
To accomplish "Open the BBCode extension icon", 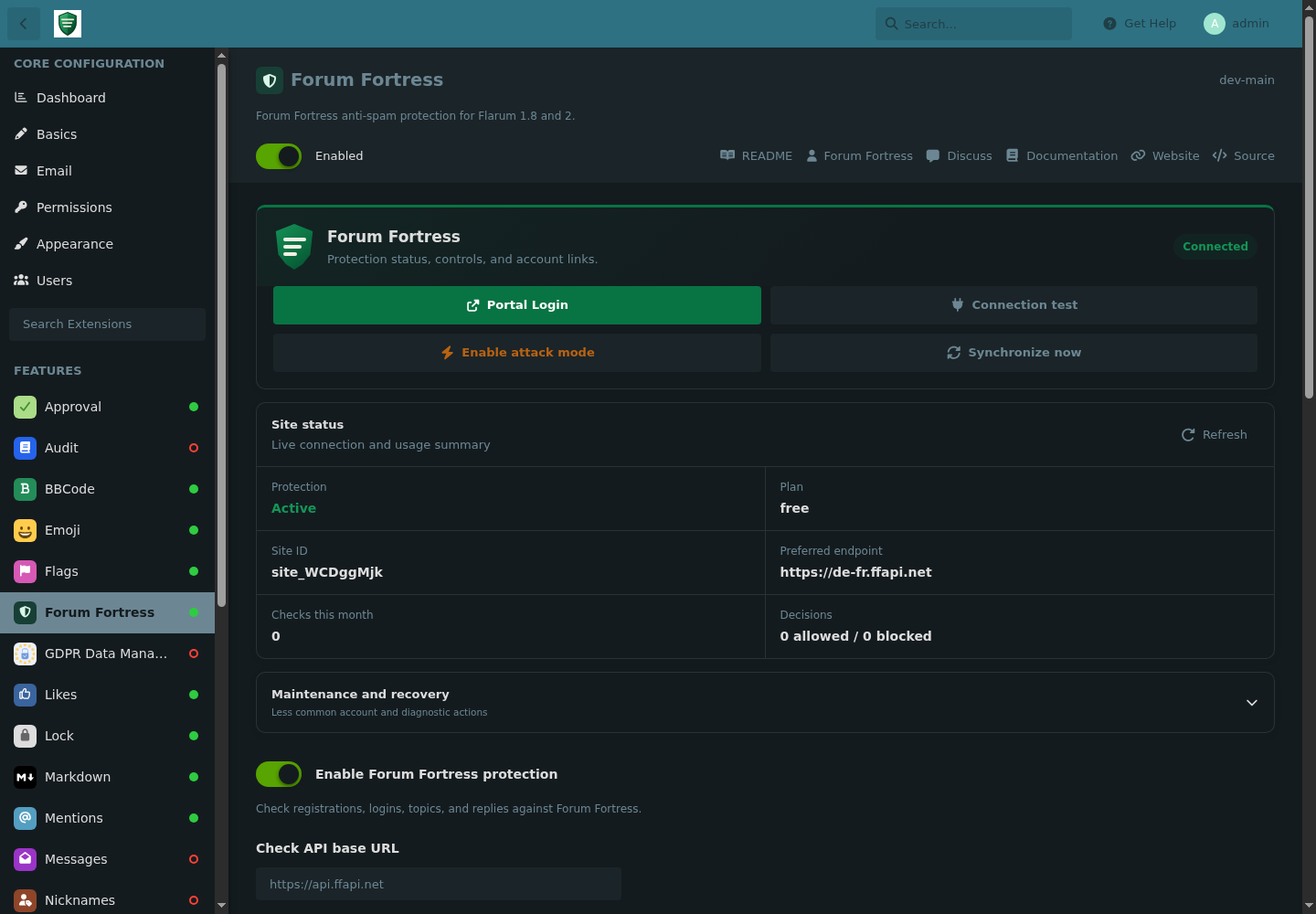I will coord(25,489).
